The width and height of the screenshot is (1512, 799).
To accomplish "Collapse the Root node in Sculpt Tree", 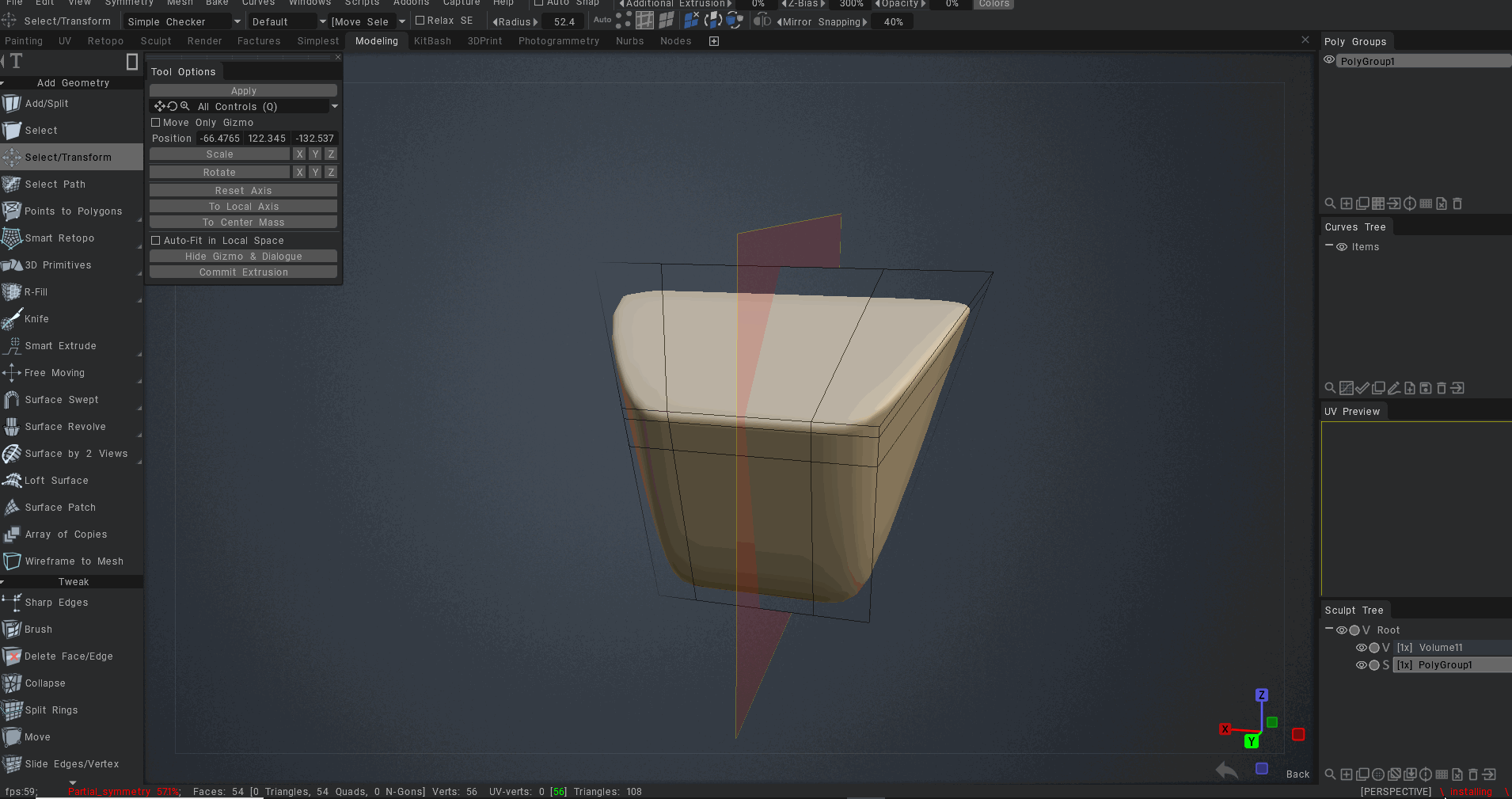I will tap(1329, 630).
